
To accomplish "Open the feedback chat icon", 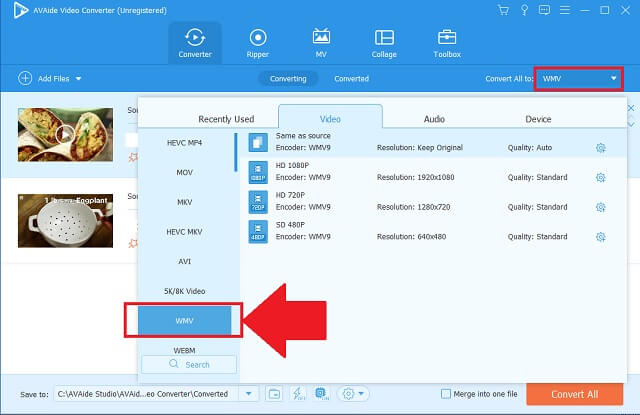I will [544, 10].
